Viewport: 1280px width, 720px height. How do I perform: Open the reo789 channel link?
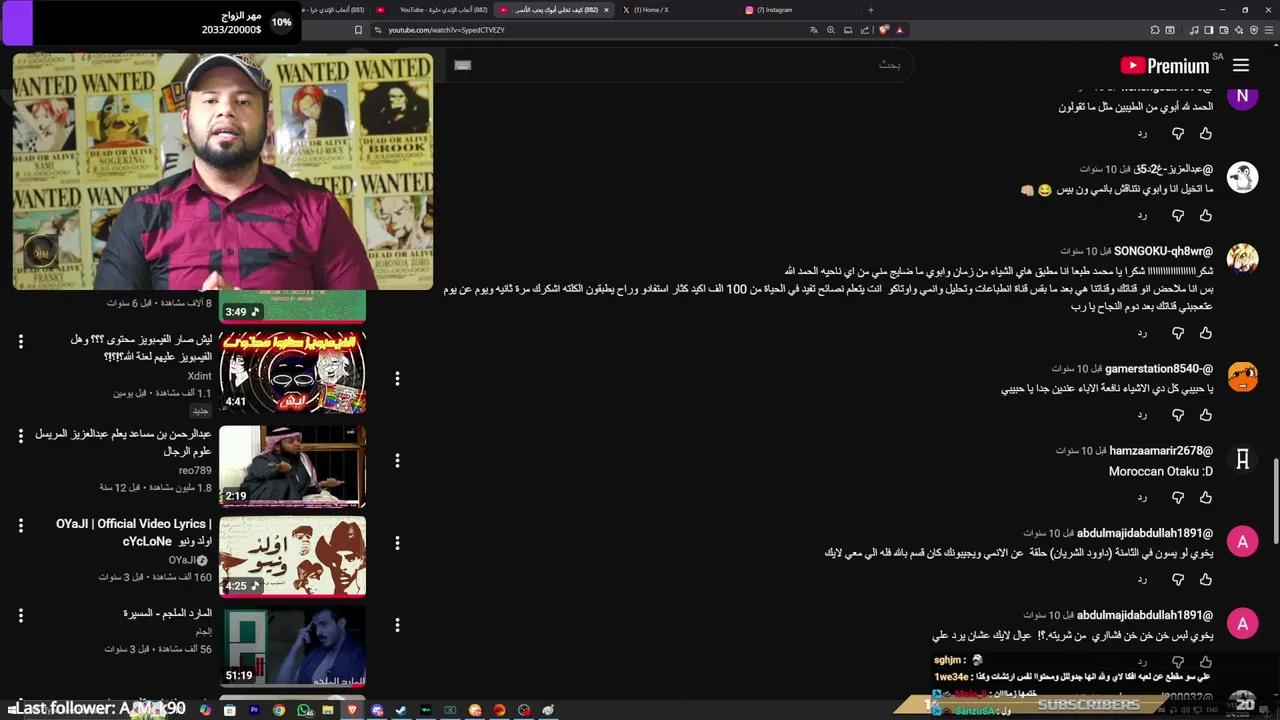pos(195,470)
